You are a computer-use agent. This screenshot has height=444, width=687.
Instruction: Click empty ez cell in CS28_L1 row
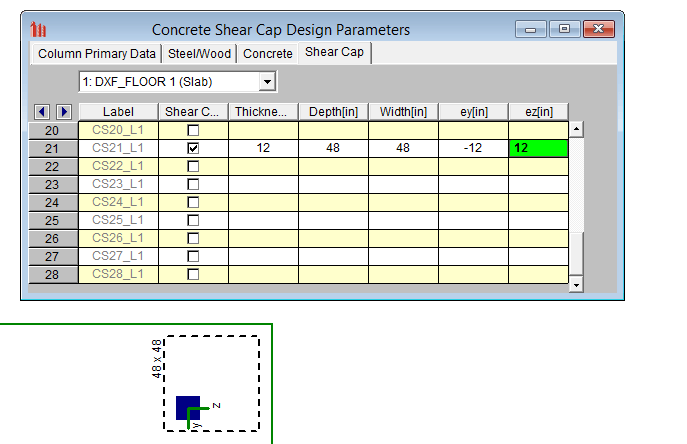coord(538,274)
